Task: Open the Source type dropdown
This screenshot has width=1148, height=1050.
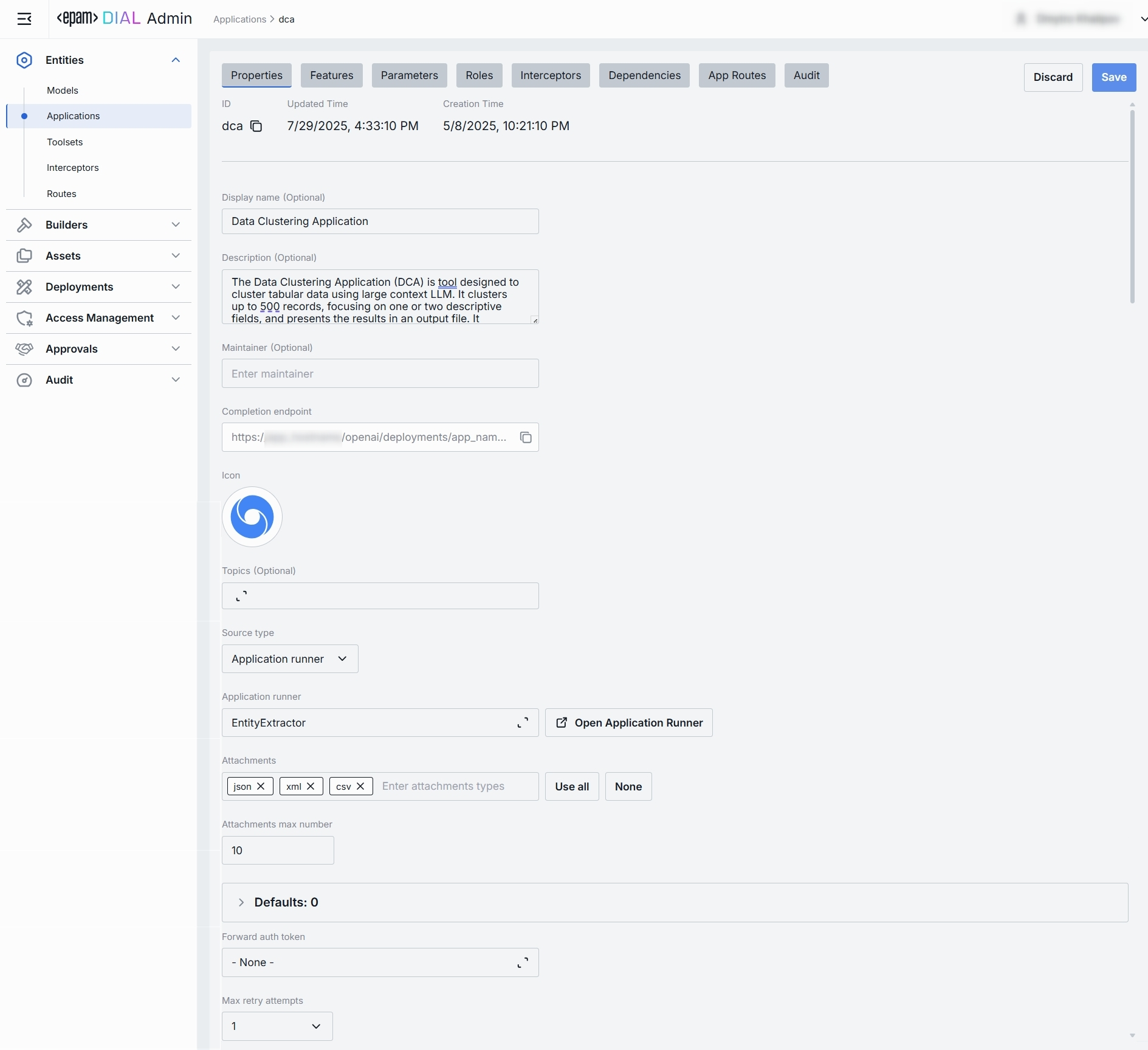Action: tap(290, 659)
